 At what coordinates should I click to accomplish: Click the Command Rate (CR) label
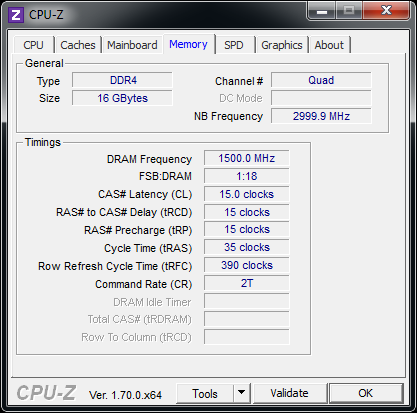coord(144,284)
